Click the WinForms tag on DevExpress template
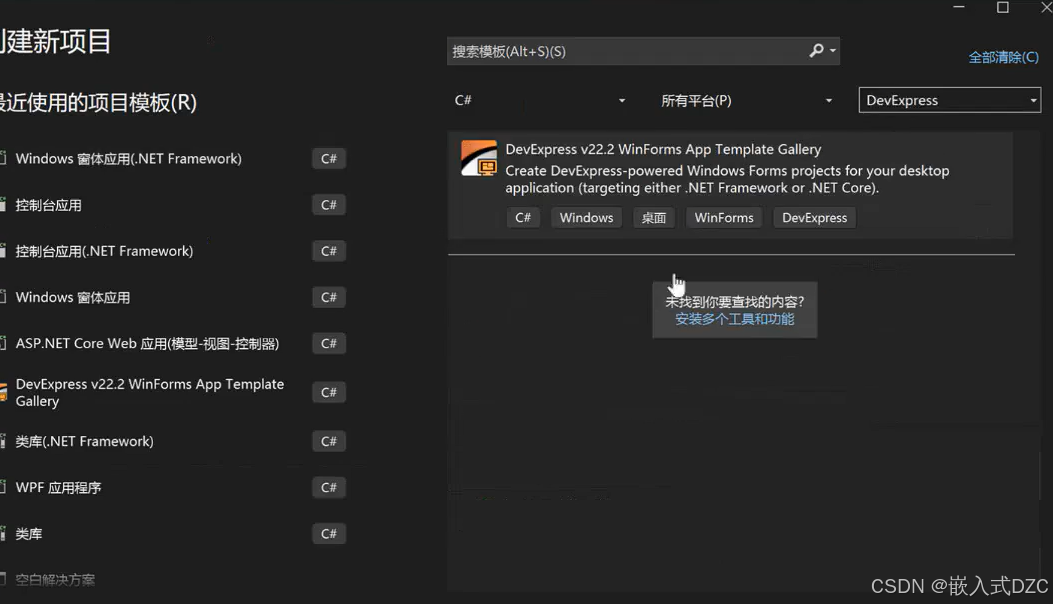 coord(724,218)
